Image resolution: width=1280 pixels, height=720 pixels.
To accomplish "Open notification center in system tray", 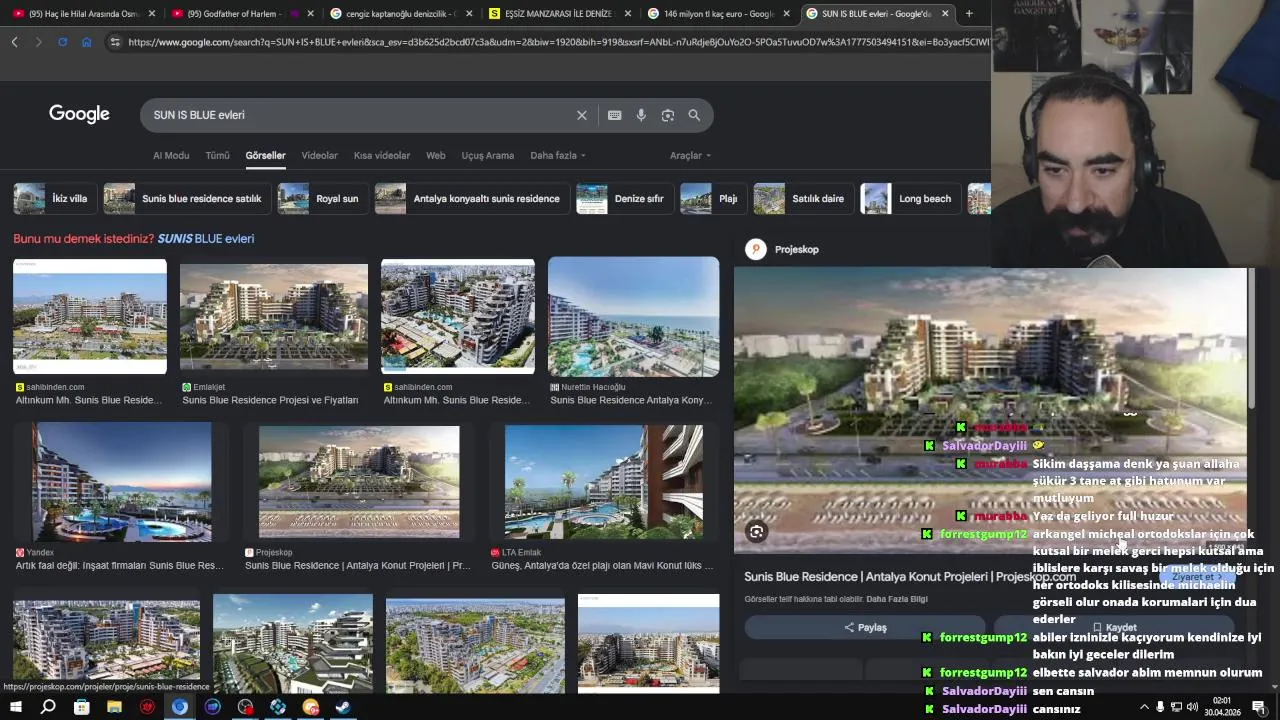I will coord(1259,707).
